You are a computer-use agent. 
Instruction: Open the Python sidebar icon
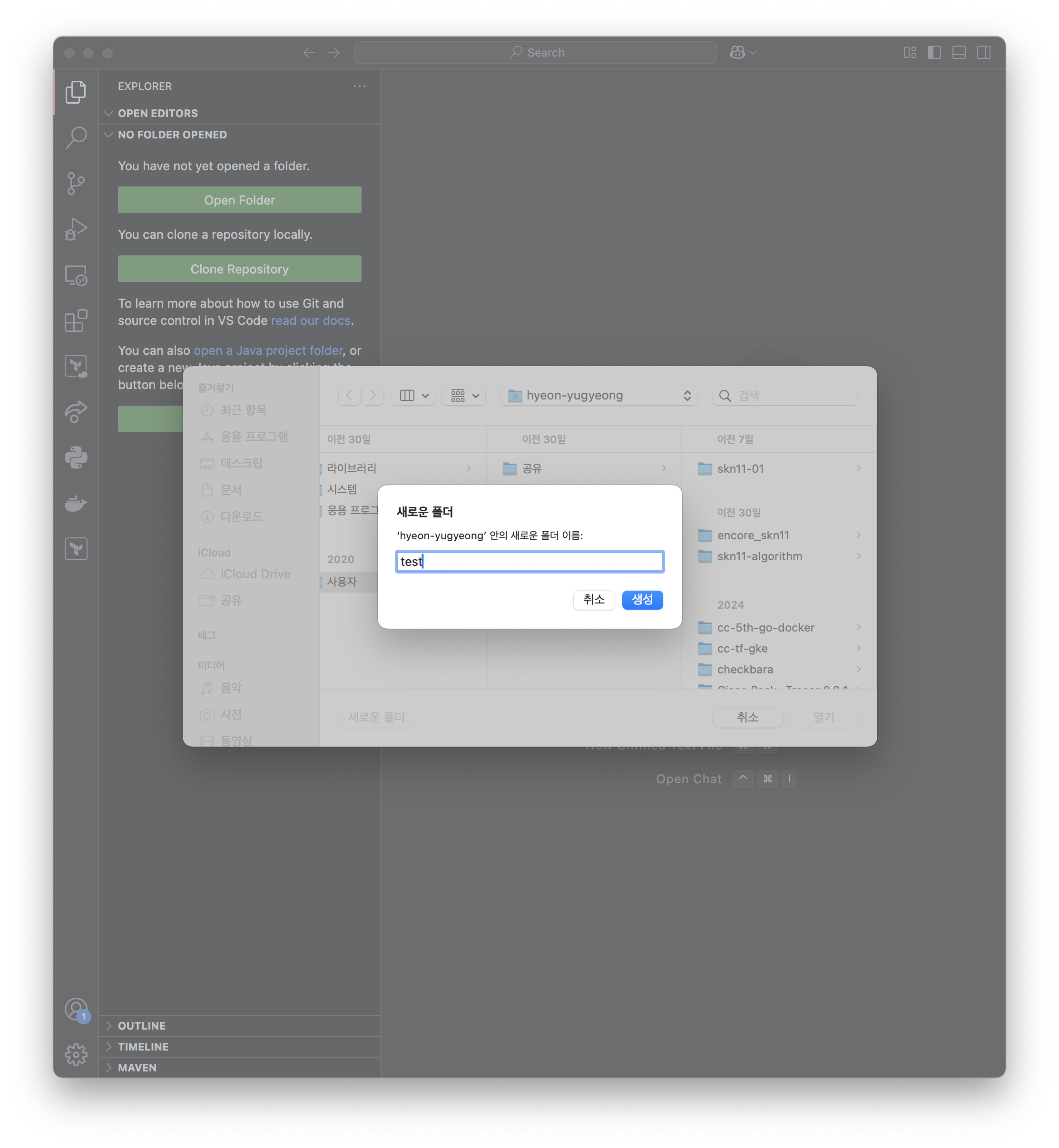[x=76, y=457]
